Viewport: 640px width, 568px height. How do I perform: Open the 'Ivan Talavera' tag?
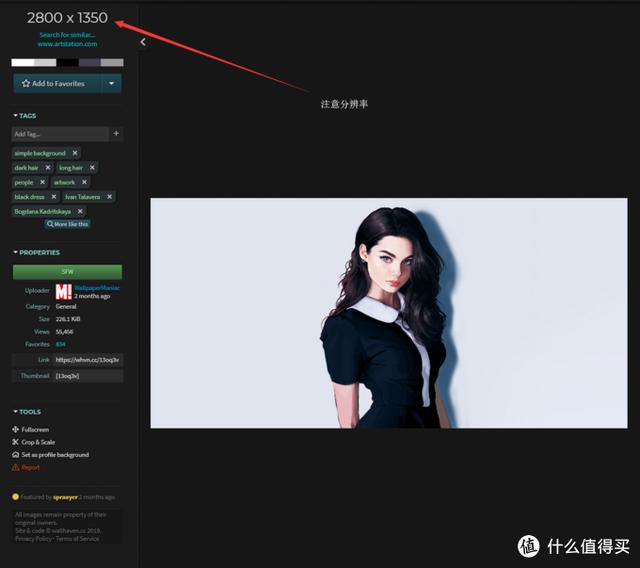point(82,197)
